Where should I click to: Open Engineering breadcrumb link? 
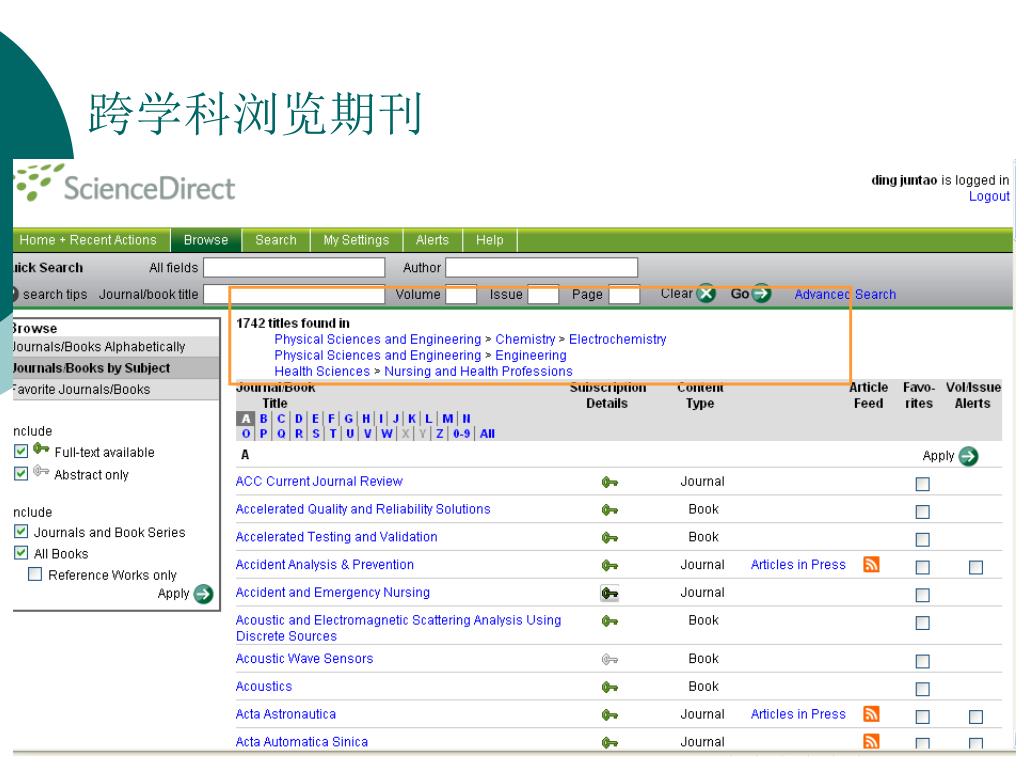pyautogui.click(x=531, y=356)
